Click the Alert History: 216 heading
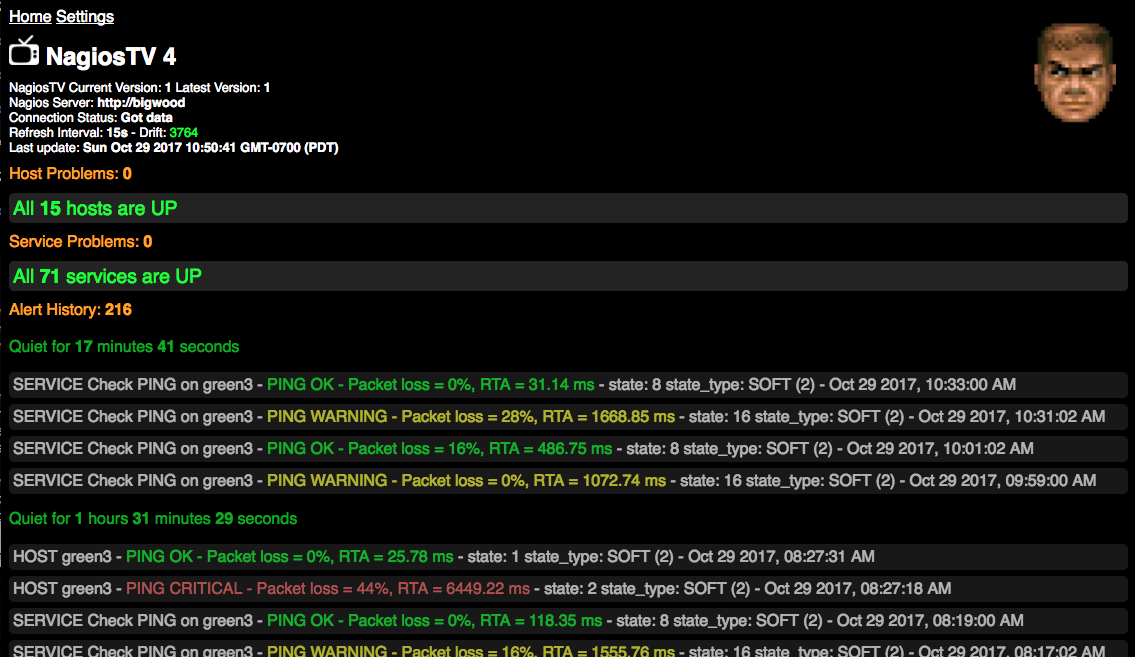Viewport: 1135px width, 657px height. (70, 310)
